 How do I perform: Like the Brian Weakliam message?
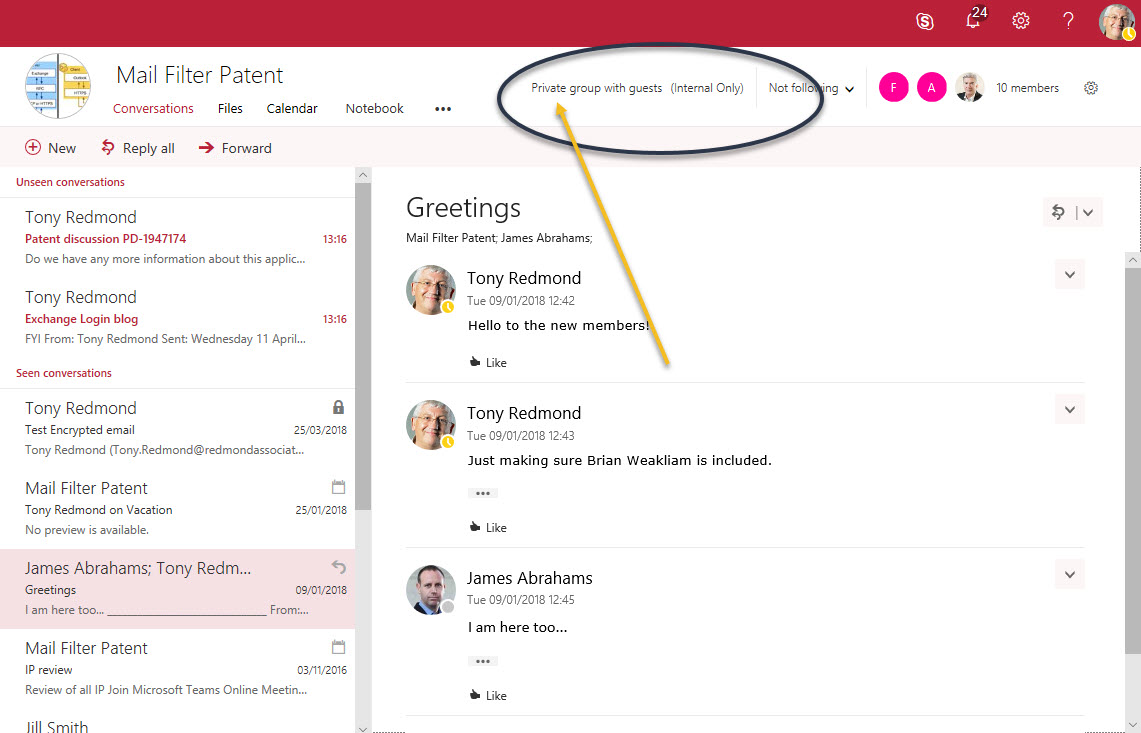coord(488,528)
